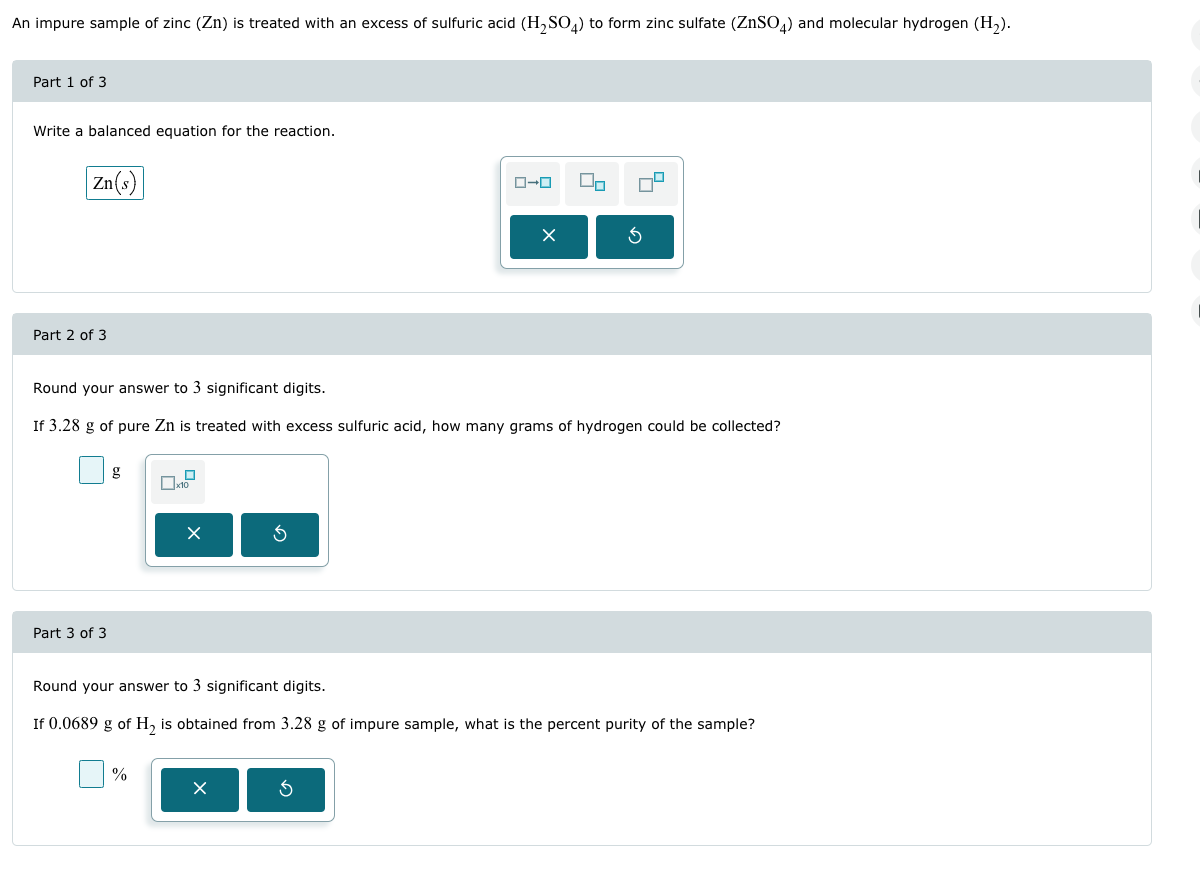Click the undo arrow icon in Part 3
The width and height of the screenshot is (1200, 888).
pos(286,790)
